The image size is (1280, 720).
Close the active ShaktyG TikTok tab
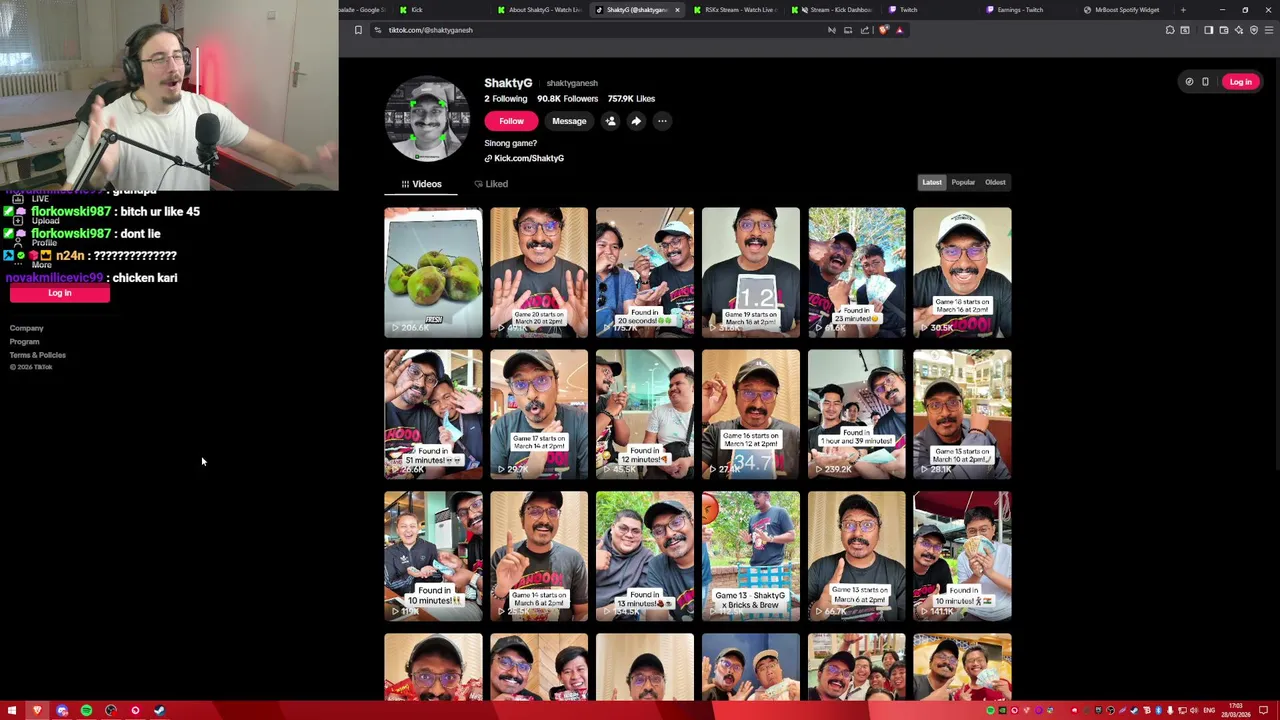click(677, 10)
